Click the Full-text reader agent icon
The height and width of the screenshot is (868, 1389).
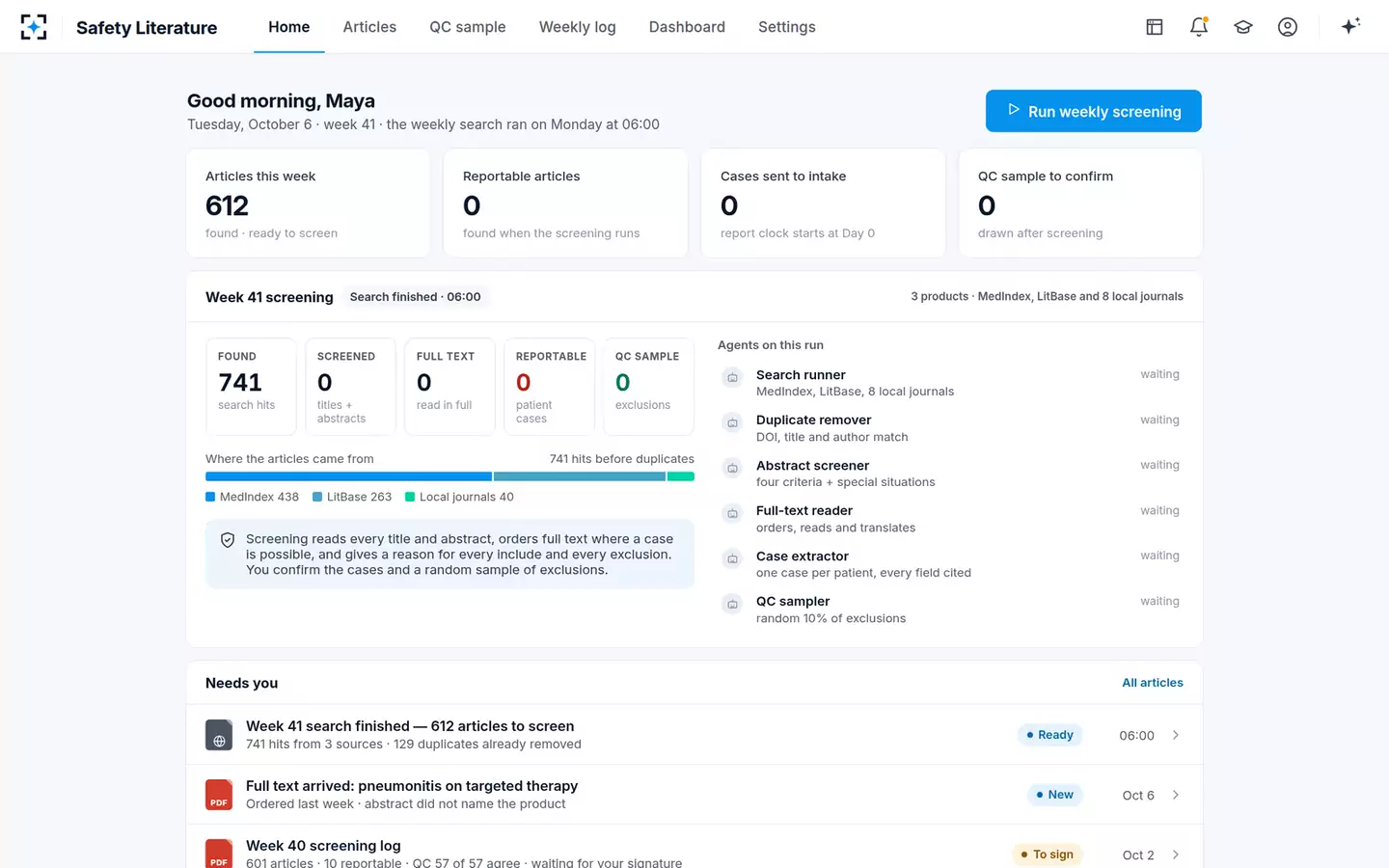(x=733, y=513)
